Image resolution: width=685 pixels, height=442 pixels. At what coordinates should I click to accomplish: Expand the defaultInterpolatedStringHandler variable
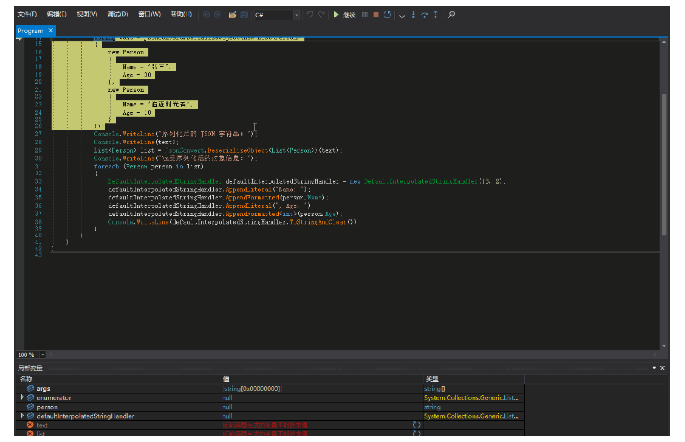click(22, 415)
